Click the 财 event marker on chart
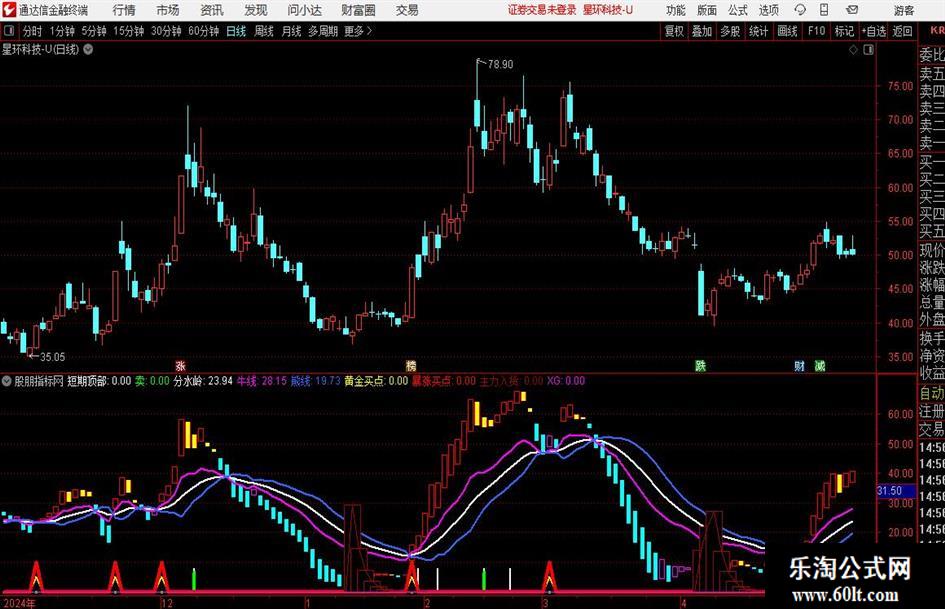Viewport: 945px width, 609px height. coord(799,365)
